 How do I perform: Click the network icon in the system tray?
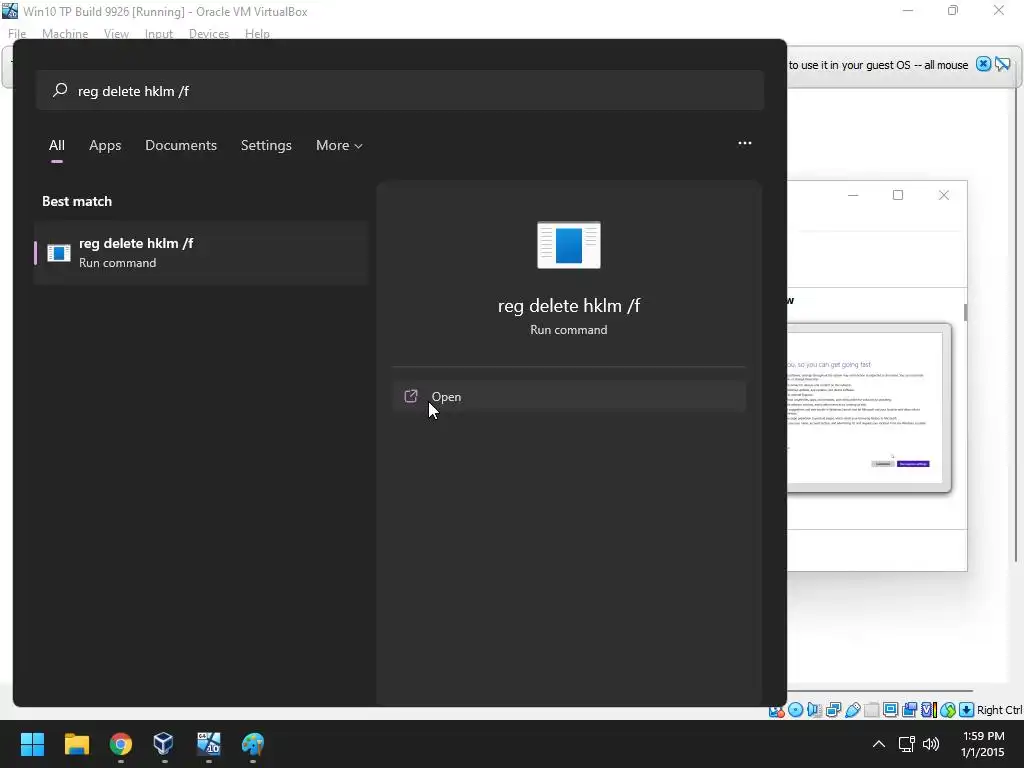coord(906,744)
